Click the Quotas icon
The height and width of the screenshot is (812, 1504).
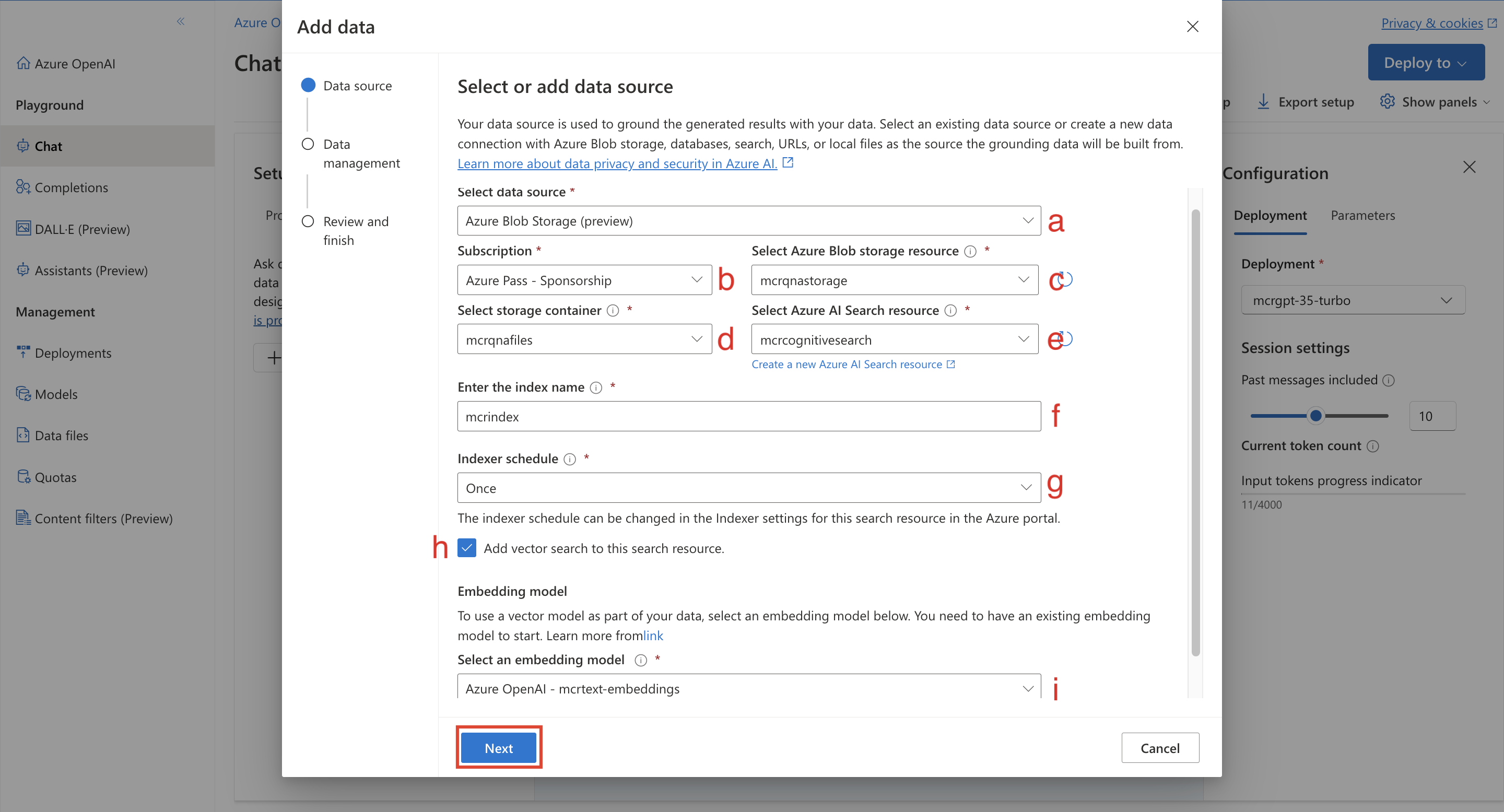(23, 476)
